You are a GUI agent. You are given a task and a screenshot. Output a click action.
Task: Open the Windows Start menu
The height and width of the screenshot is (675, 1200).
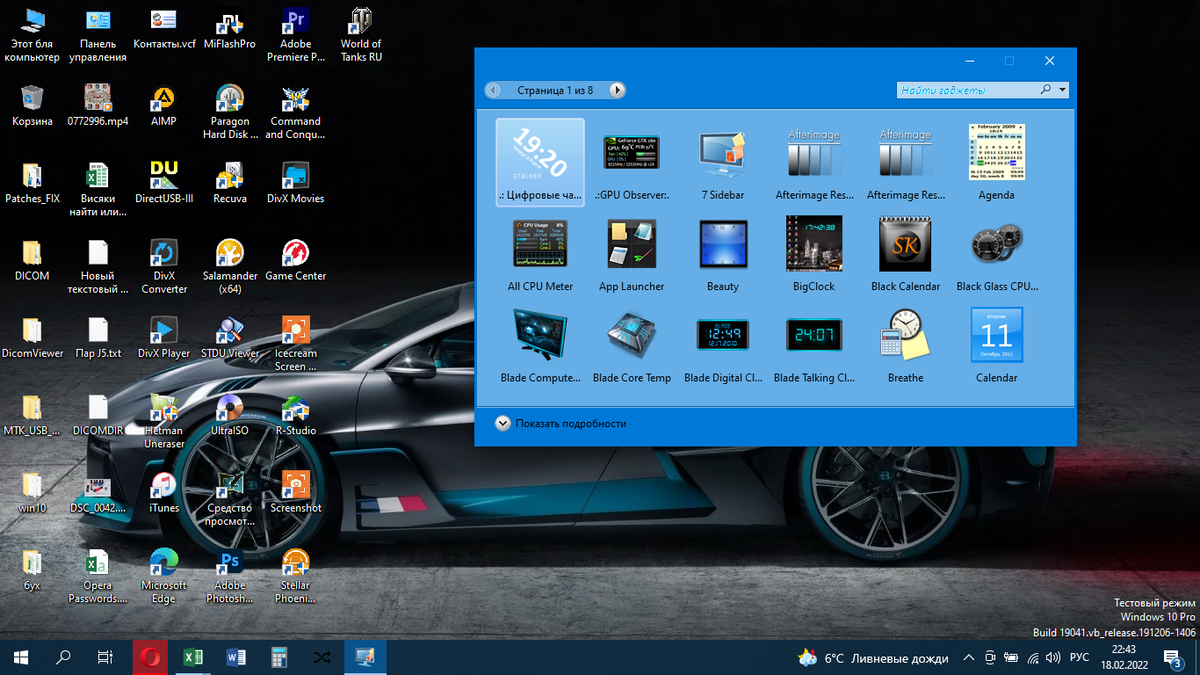pos(21,657)
